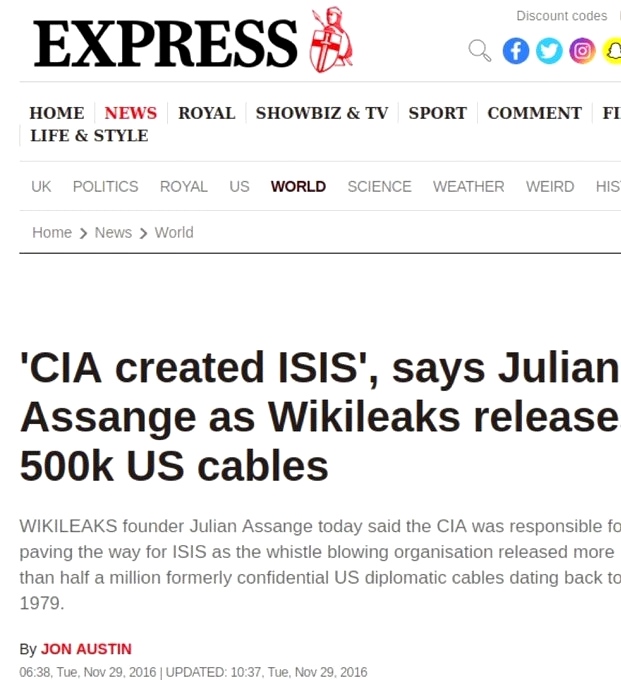
Task: Click the EXPRESS masthead wordmark
Action: 166,45
